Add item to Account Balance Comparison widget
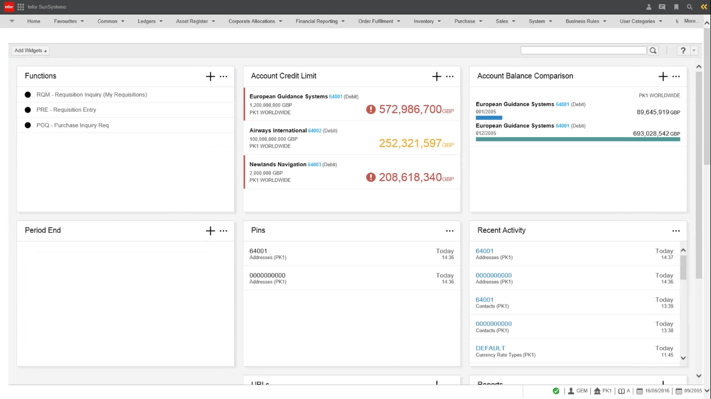The height and width of the screenshot is (399, 711). (662, 76)
